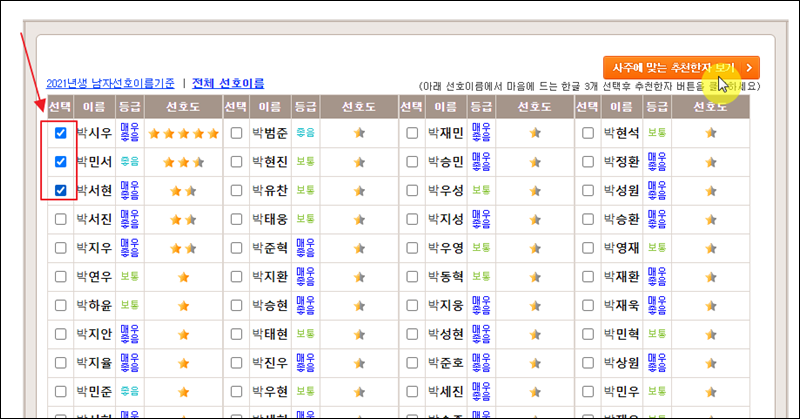Check the 박지성 checkbox
The width and height of the screenshot is (800, 419).
(x=412, y=219)
